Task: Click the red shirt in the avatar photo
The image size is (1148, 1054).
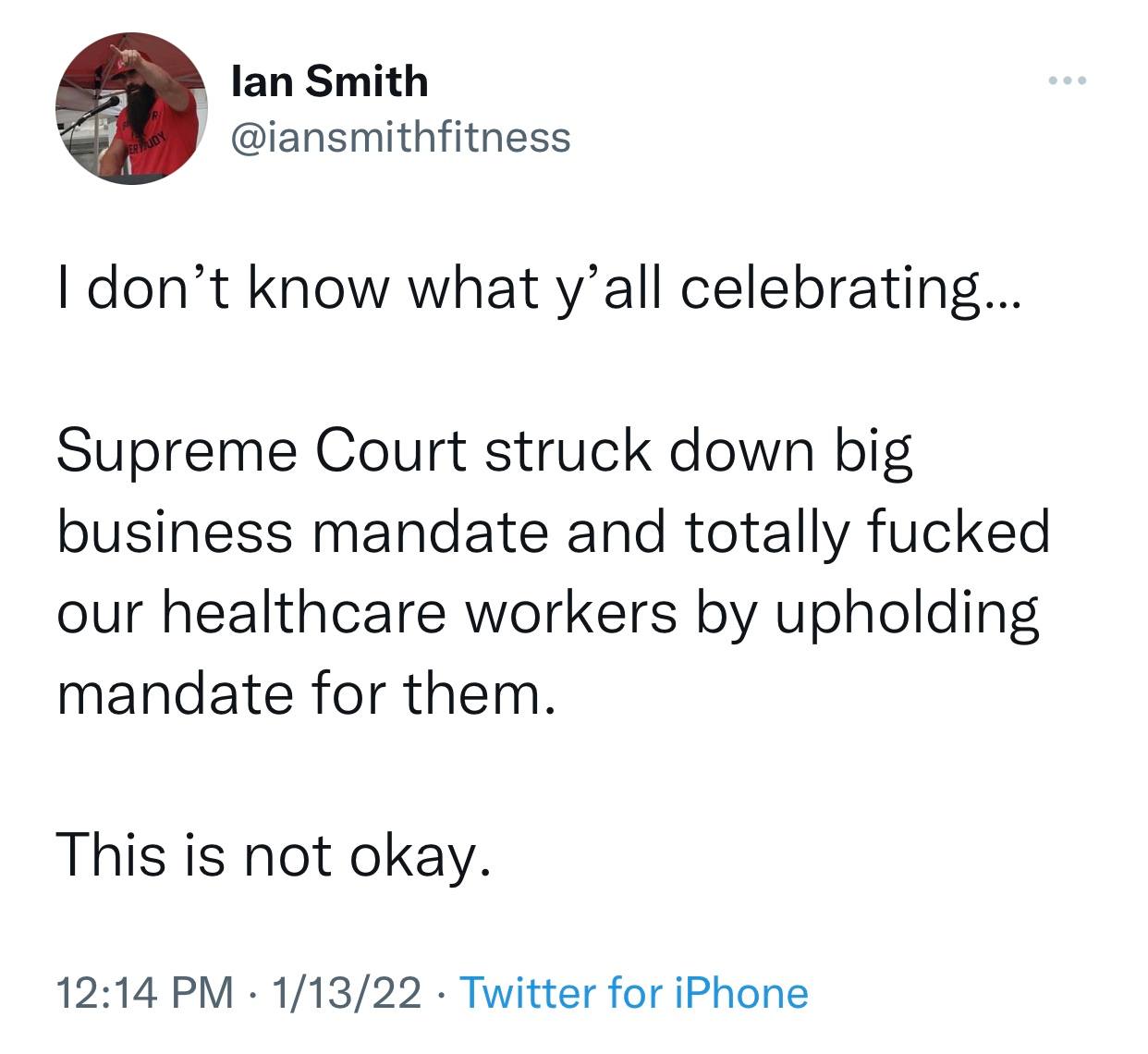Action: [163, 134]
